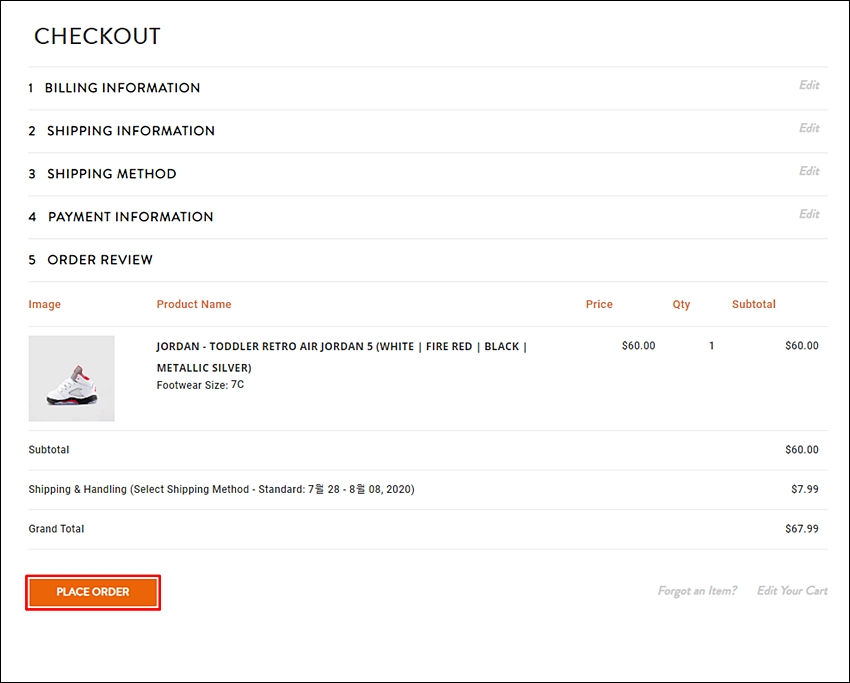Select the Qty column header
The image size is (850, 683).
681,304
